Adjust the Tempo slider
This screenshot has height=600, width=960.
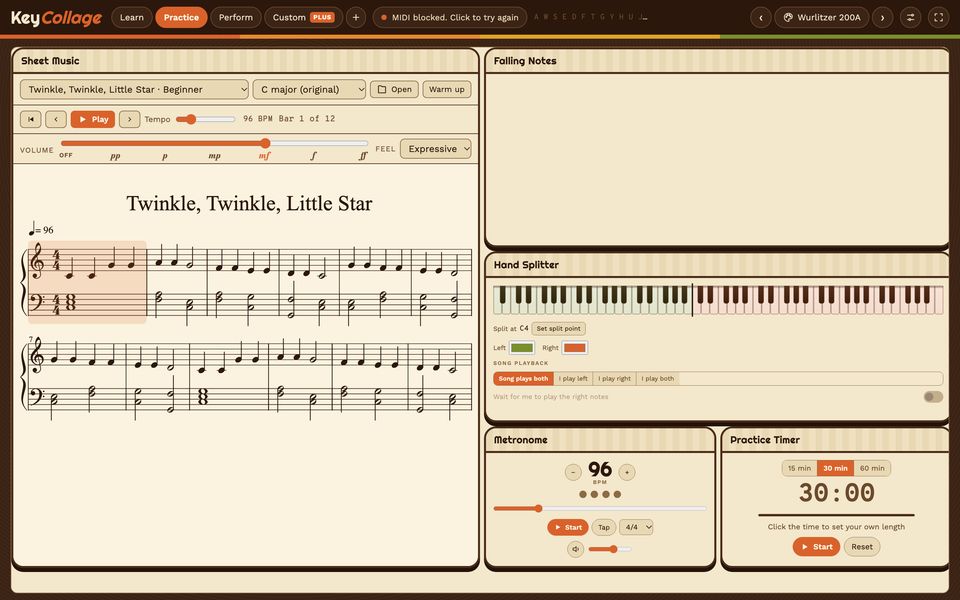(x=206, y=119)
